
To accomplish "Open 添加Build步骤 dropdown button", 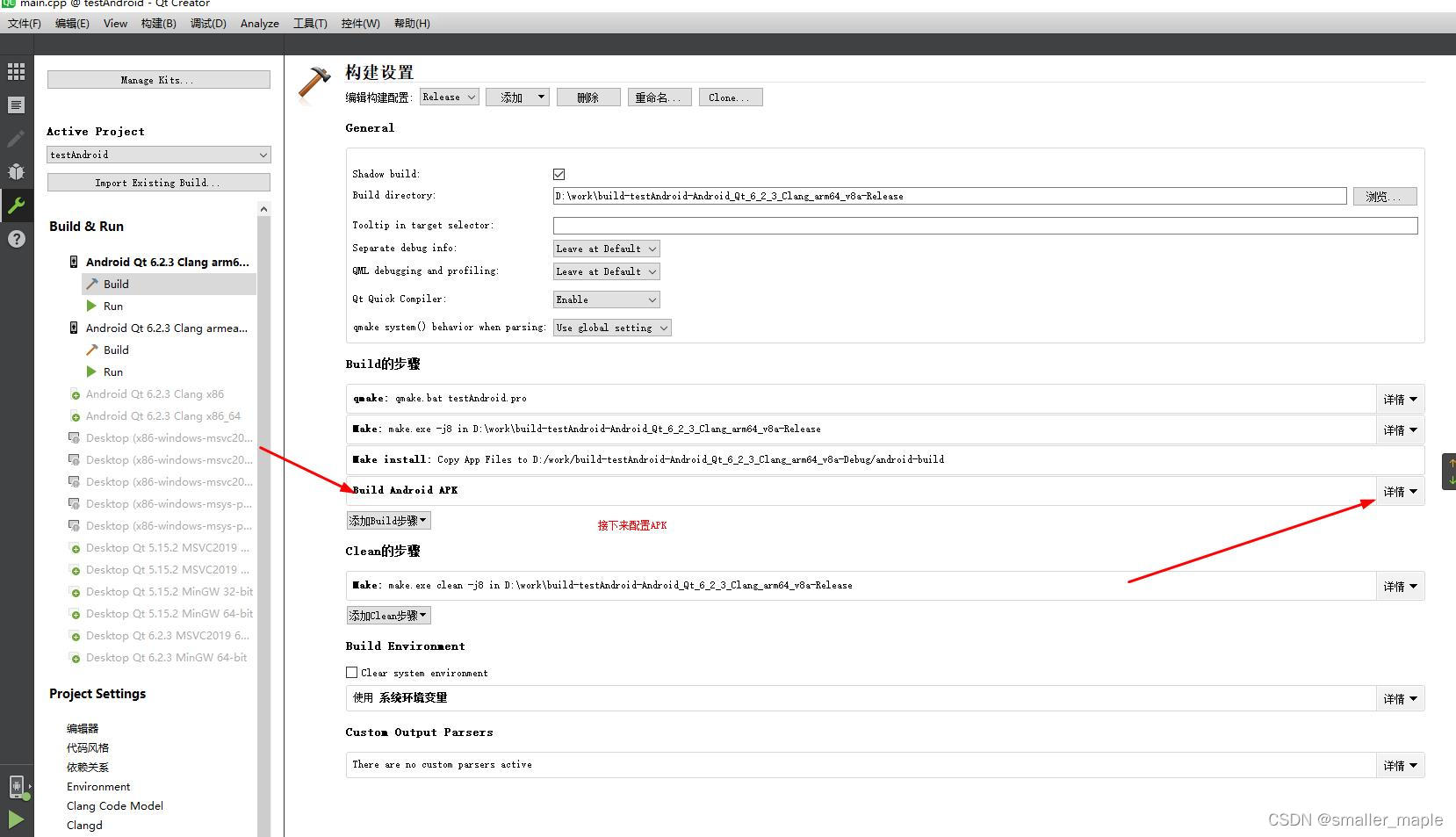I will [388, 521].
